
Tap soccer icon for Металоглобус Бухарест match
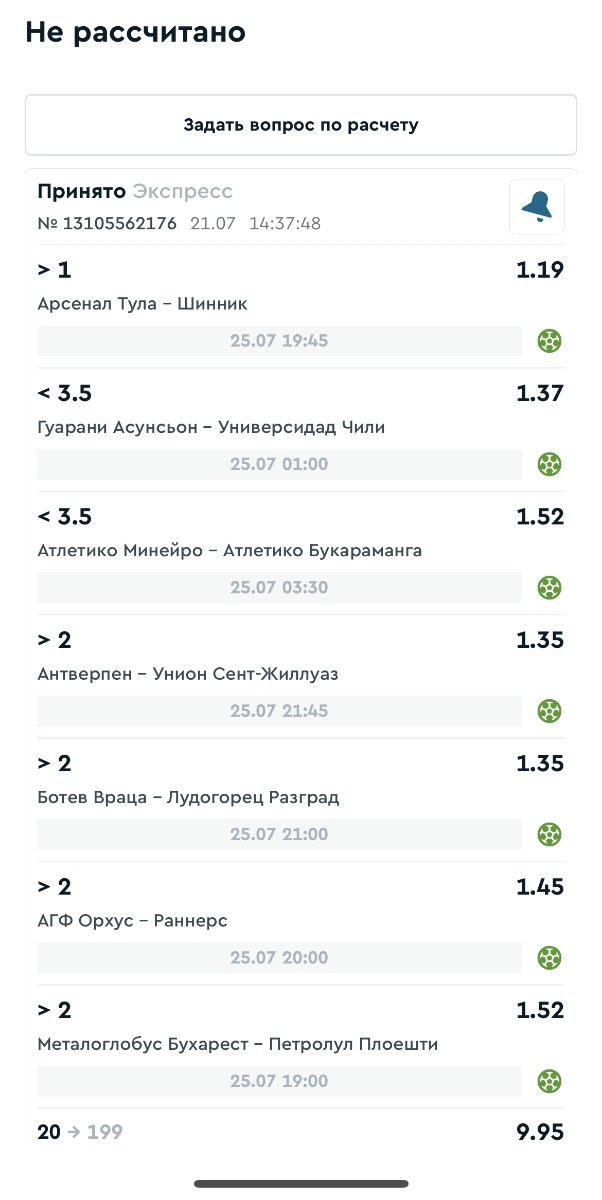(x=549, y=1081)
